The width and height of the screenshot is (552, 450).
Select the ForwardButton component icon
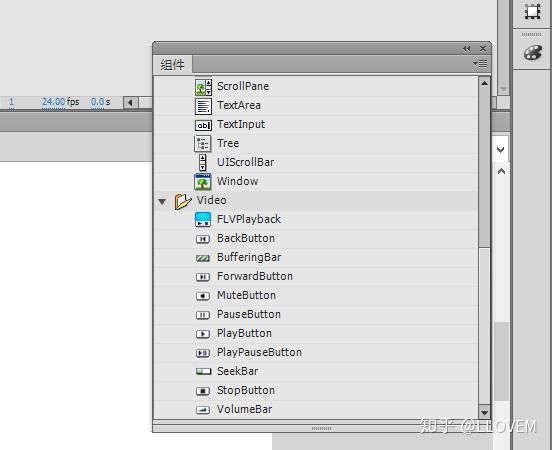click(x=203, y=277)
